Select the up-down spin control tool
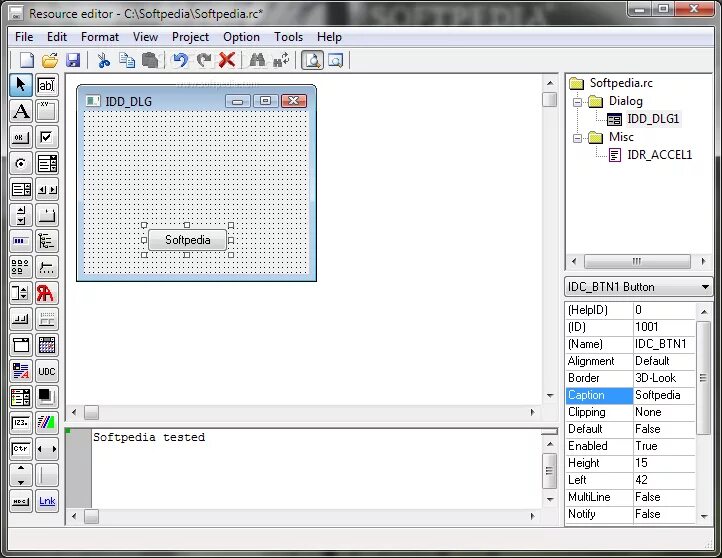 click(21, 293)
